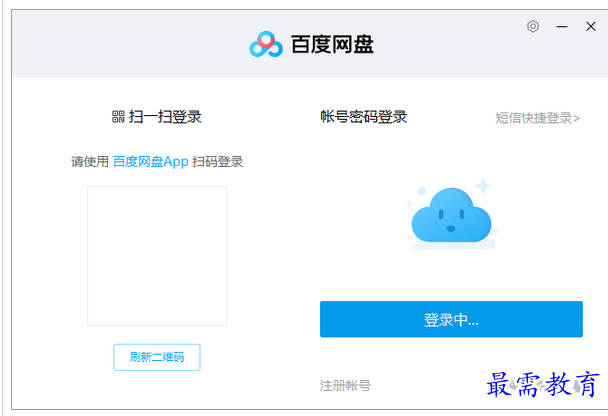Minimize the Baidu Netdisk login window
The image size is (608, 416).
pos(562,27)
